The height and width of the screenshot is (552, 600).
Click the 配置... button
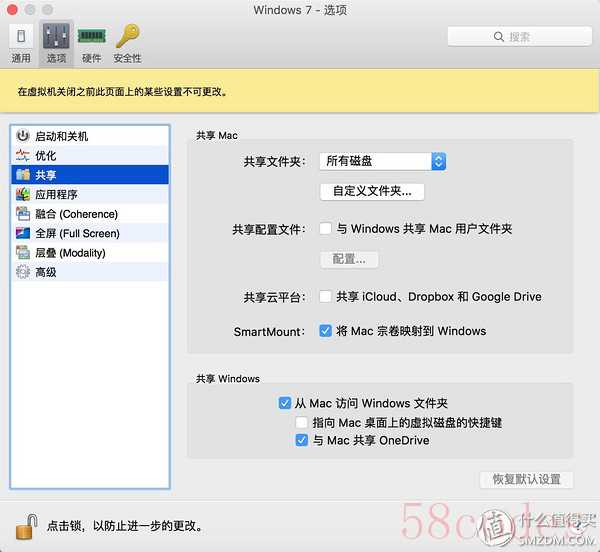pyautogui.click(x=349, y=259)
